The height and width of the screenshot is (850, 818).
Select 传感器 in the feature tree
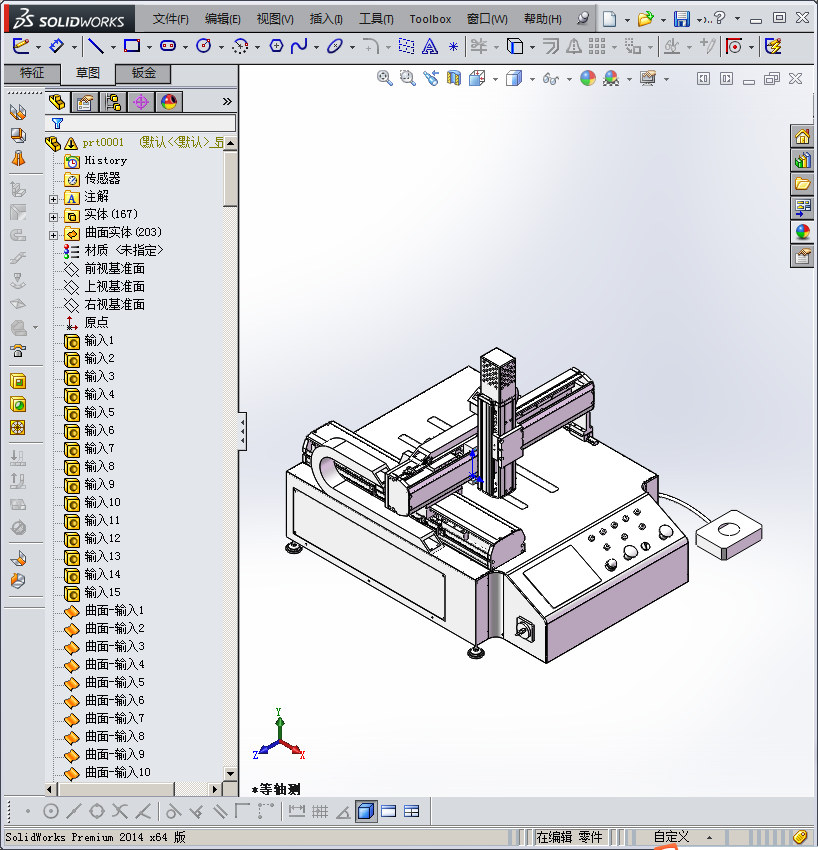[102, 178]
